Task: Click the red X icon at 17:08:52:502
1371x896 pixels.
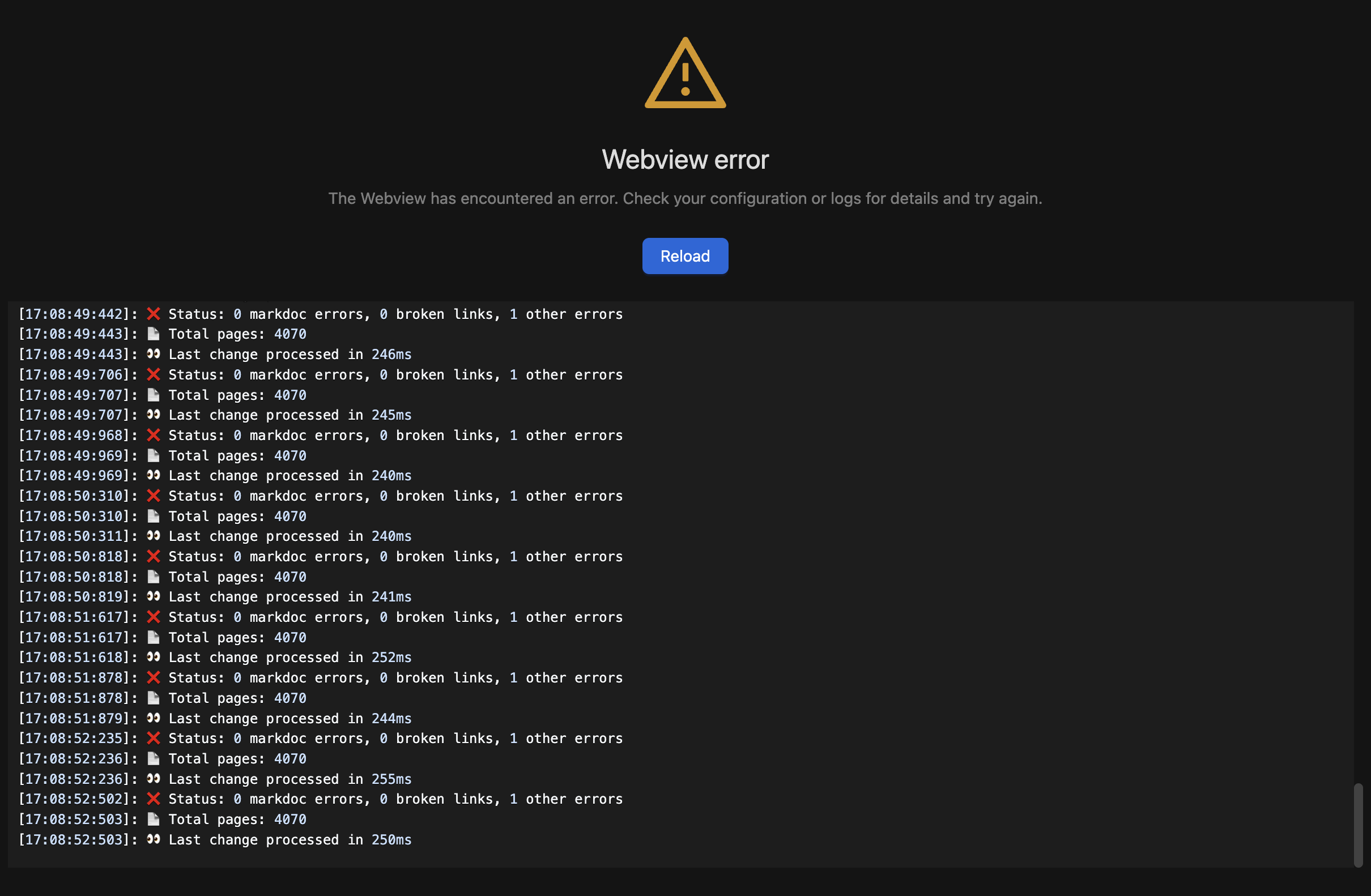Action: [x=153, y=799]
